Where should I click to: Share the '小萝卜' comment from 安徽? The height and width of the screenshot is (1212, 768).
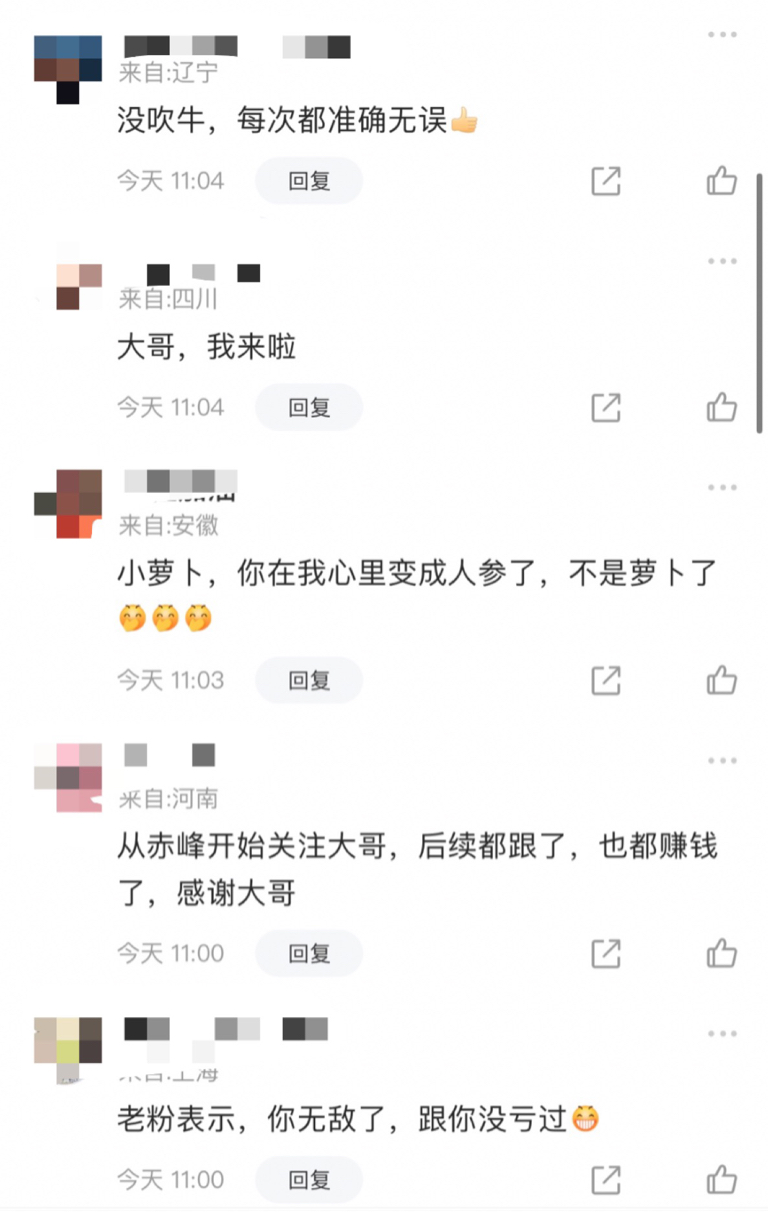[606, 680]
